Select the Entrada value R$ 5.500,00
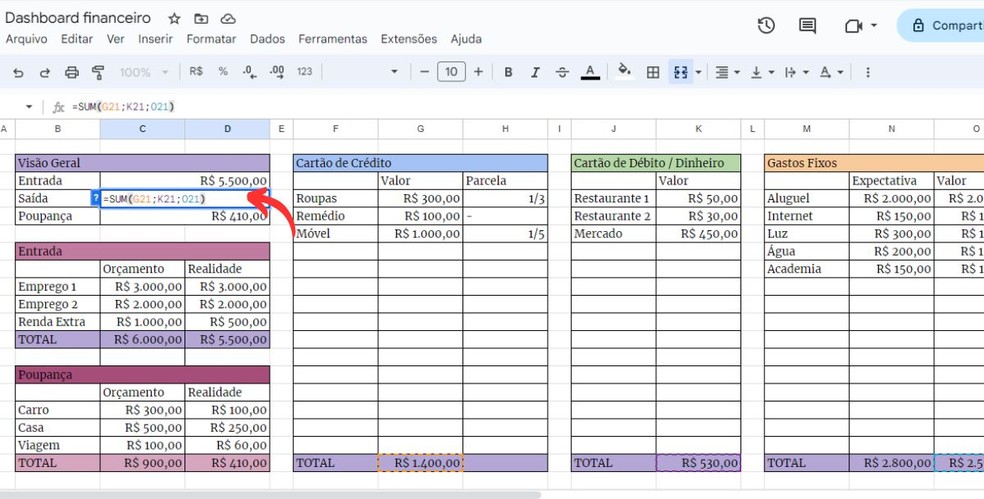This screenshot has height=499, width=984. coord(185,181)
